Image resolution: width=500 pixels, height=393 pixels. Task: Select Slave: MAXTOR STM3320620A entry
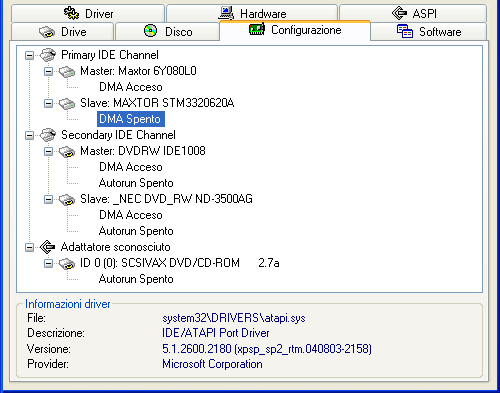[157, 103]
